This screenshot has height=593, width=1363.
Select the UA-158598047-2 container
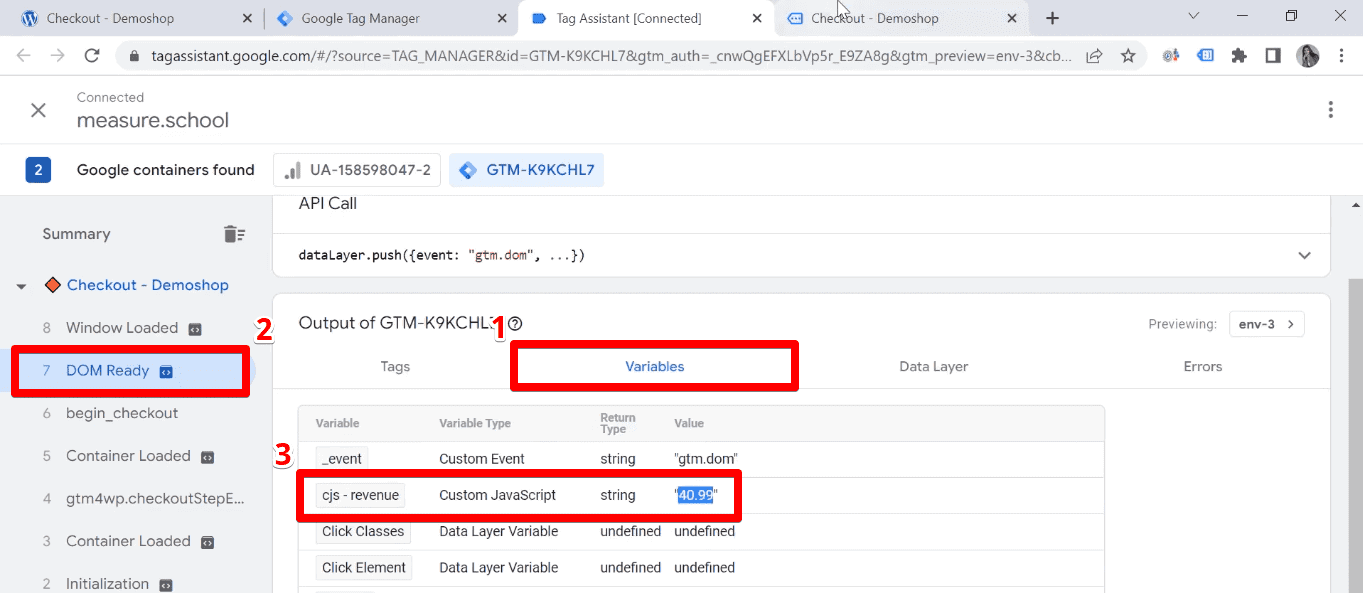(x=357, y=169)
